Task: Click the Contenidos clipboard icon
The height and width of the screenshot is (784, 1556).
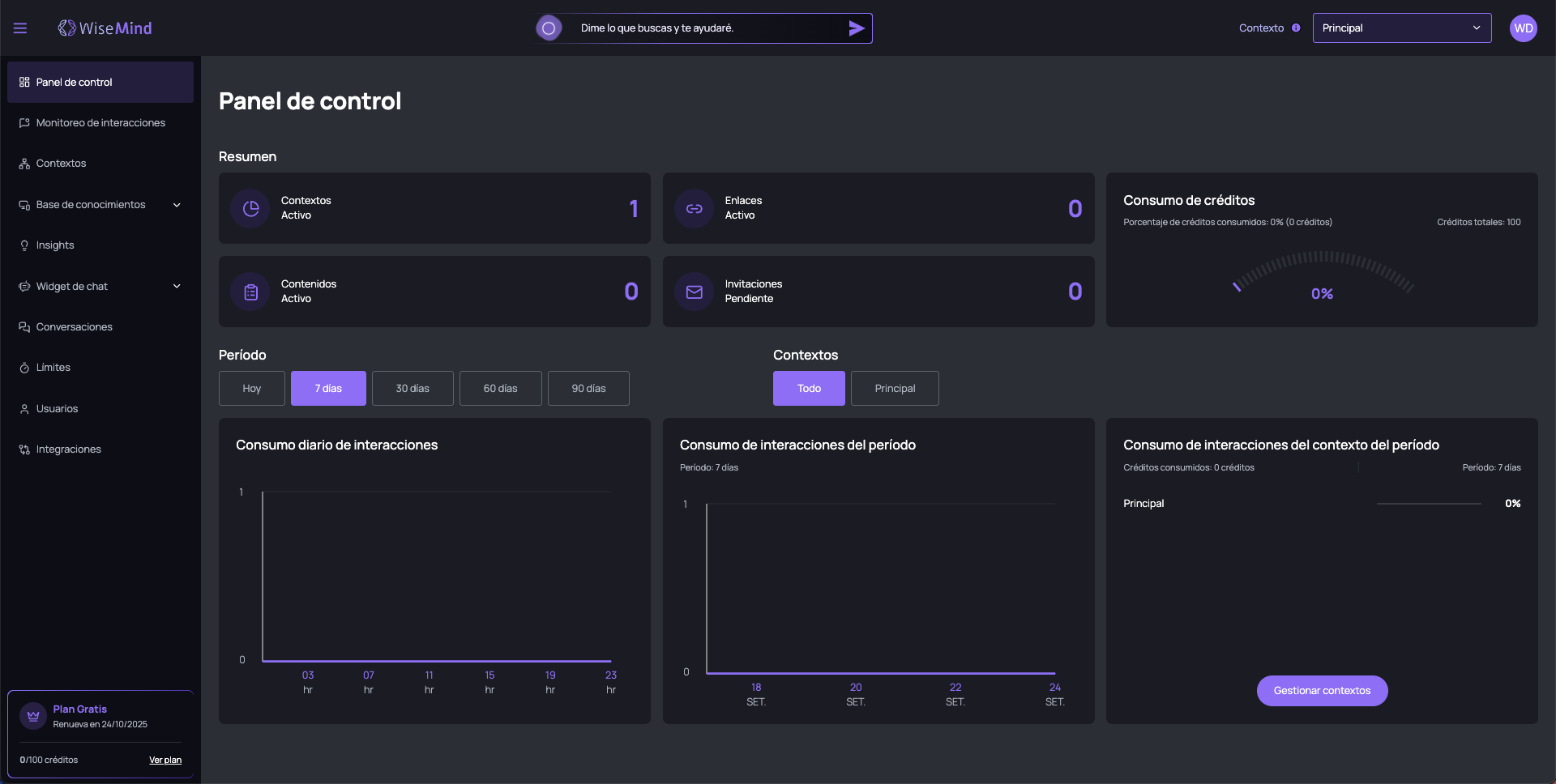Action: [250, 292]
